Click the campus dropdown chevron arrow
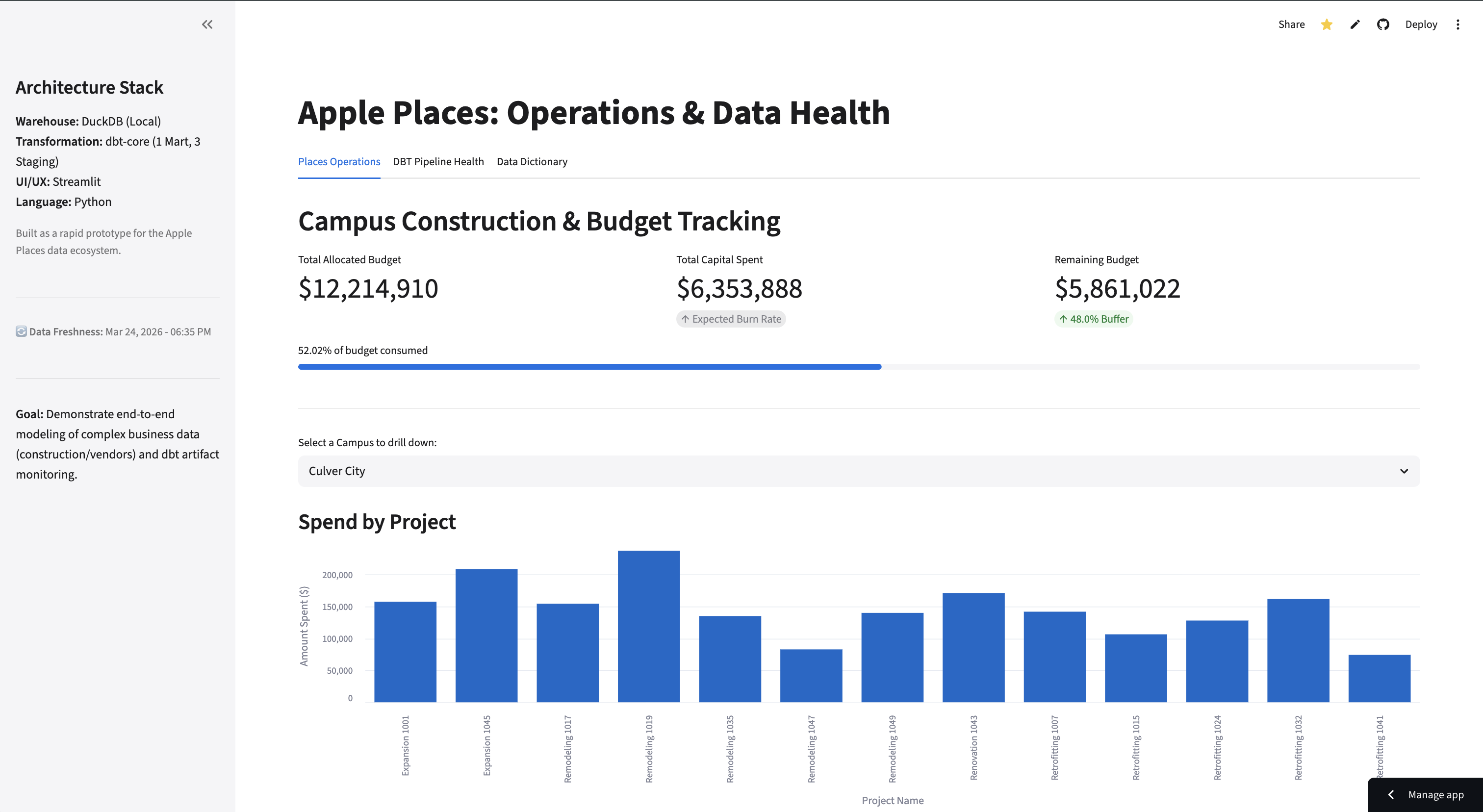Image resolution: width=1483 pixels, height=812 pixels. [x=1404, y=471]
